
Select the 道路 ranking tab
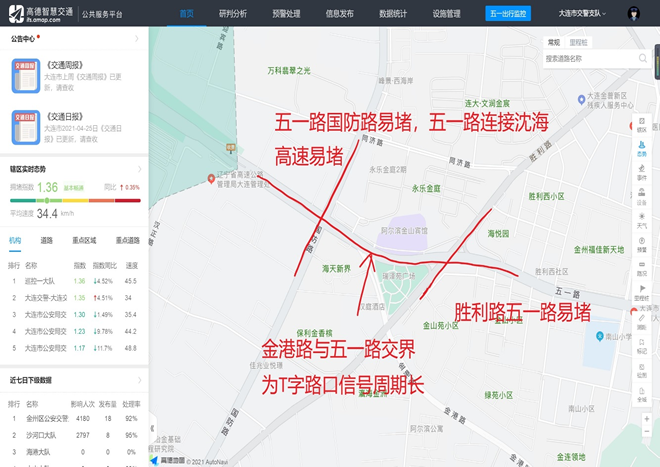coord(46,240)
